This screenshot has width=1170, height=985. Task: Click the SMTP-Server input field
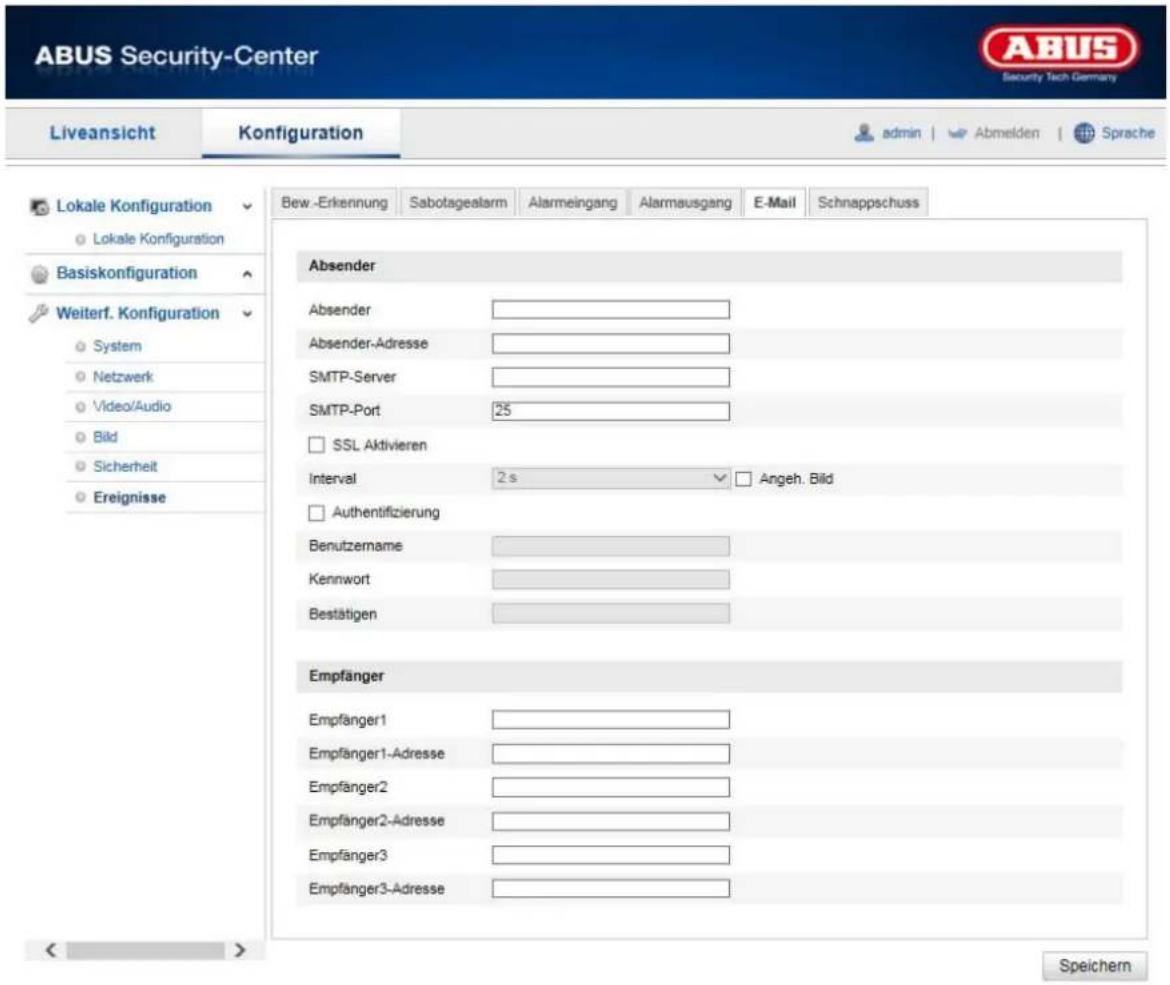(x=610, y=377)
